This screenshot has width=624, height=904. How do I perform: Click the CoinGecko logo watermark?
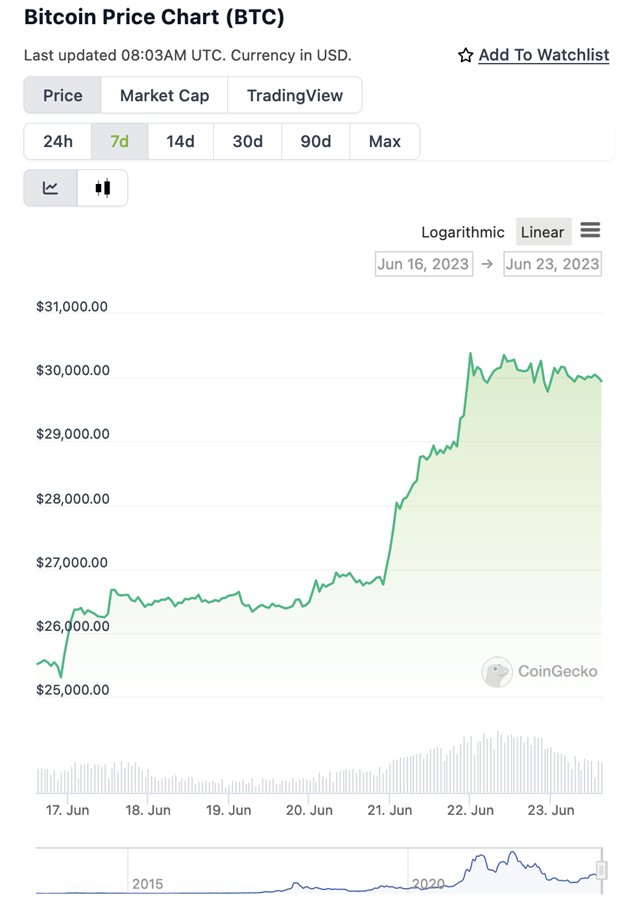[x=539, y=672]
